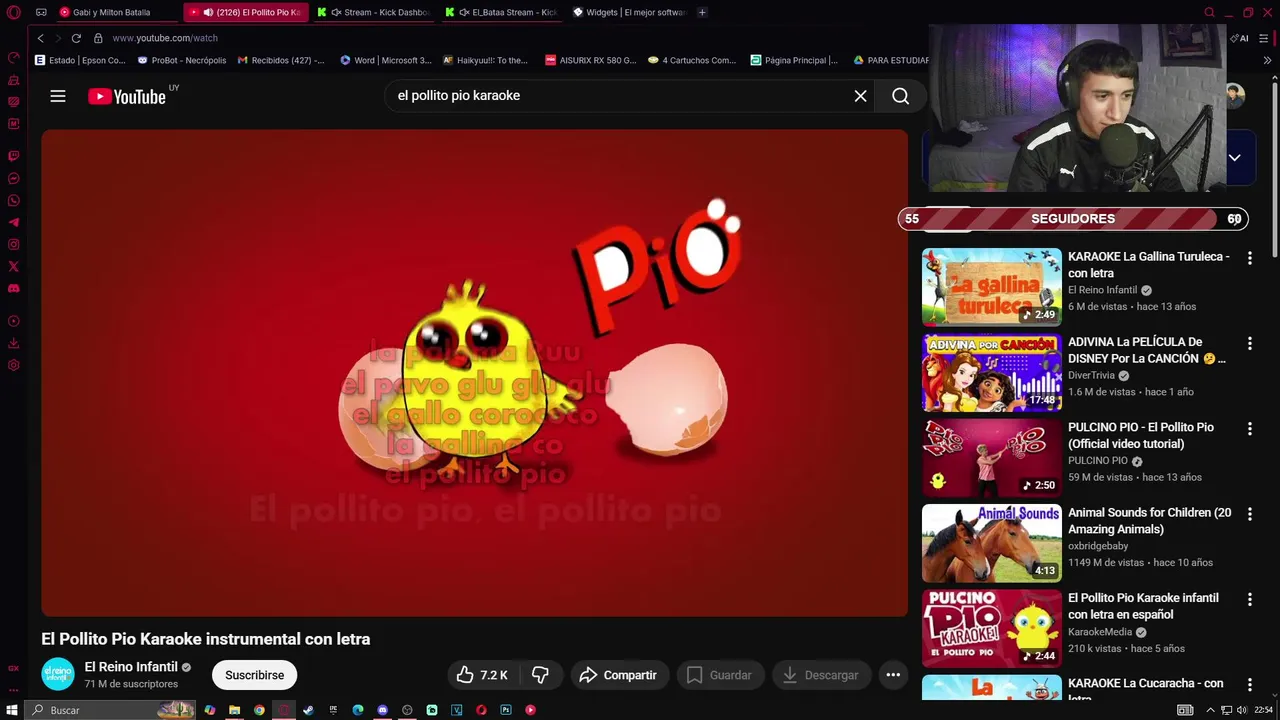The height and width of the screenshot is (720, 1280).
Task: Open options menu for ADIVINA La PELÍCULA video
Action: click(x=1249, y=343)
